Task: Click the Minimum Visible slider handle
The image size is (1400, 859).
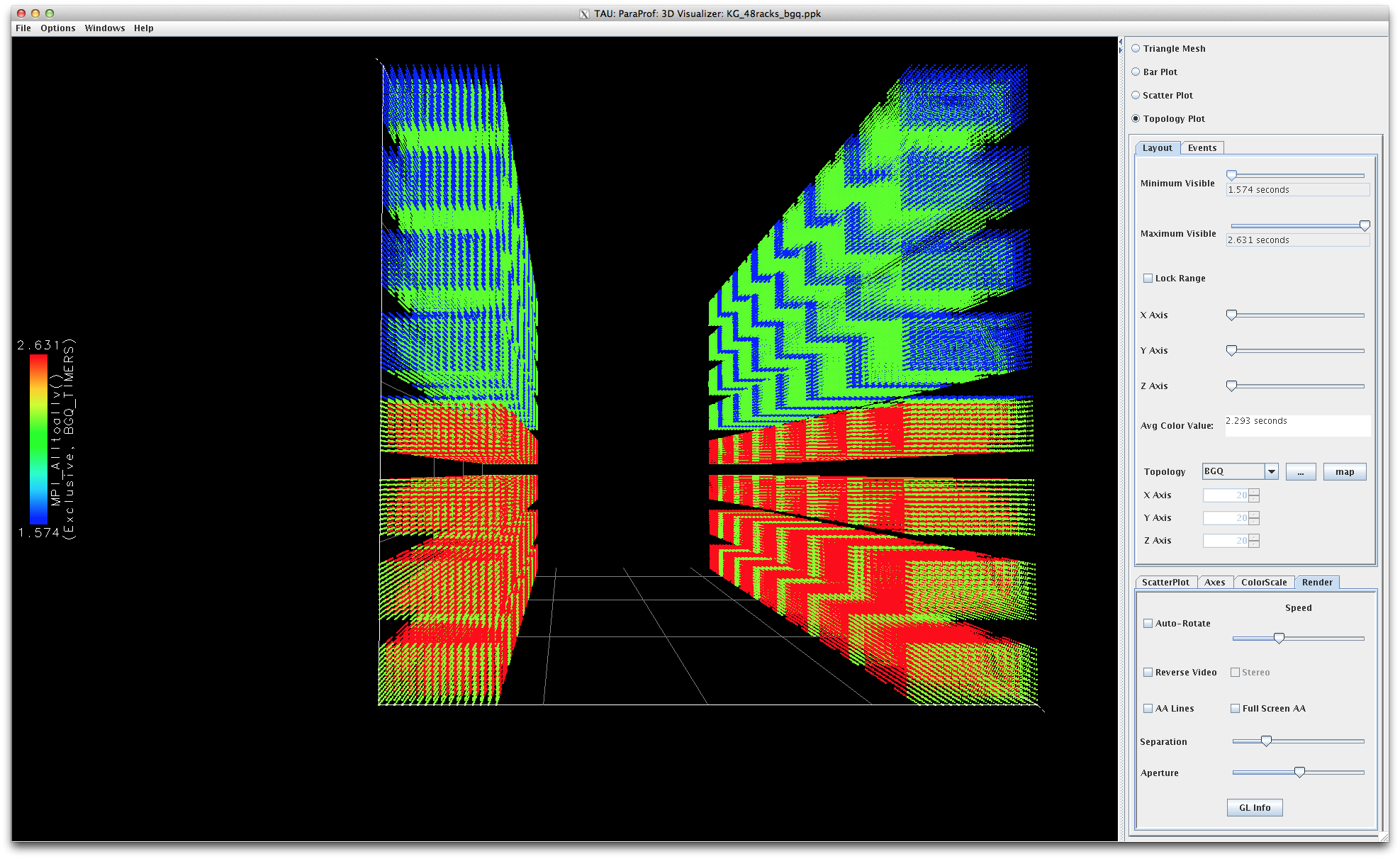Action: (1232, 176)
